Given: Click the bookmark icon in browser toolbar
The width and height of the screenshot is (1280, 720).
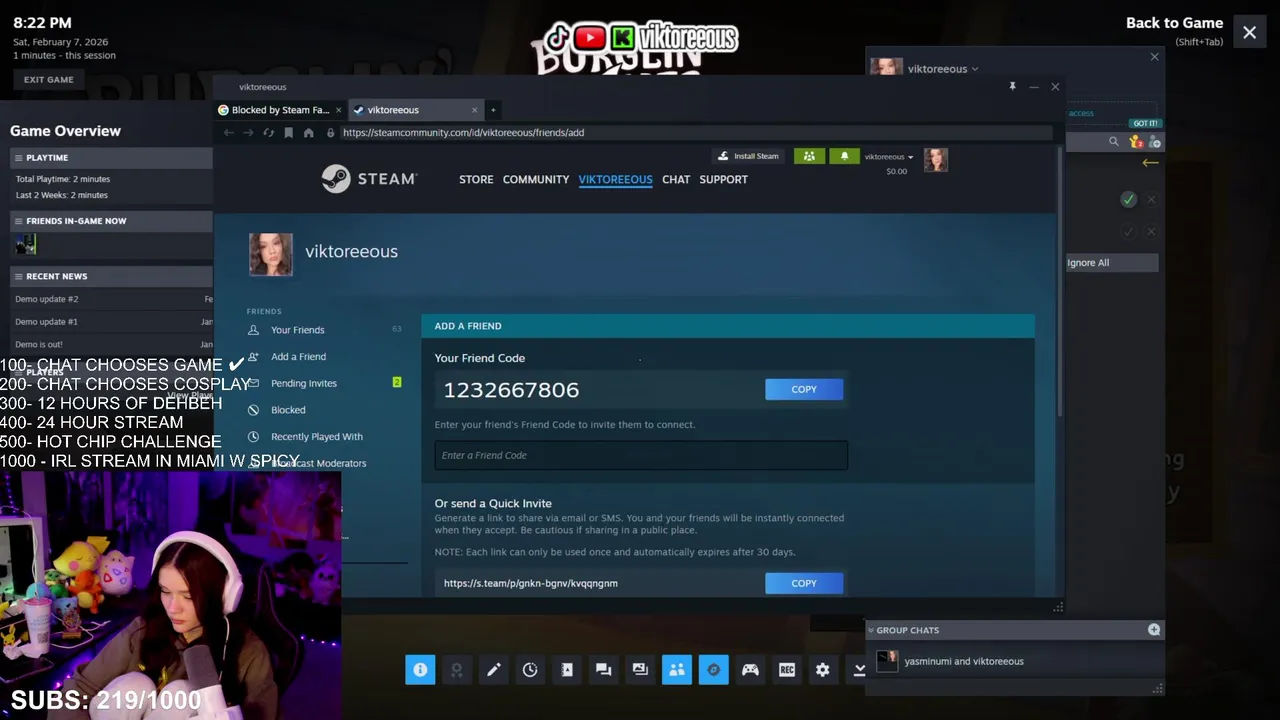Looking at the screenshot, I should (288, 132).
